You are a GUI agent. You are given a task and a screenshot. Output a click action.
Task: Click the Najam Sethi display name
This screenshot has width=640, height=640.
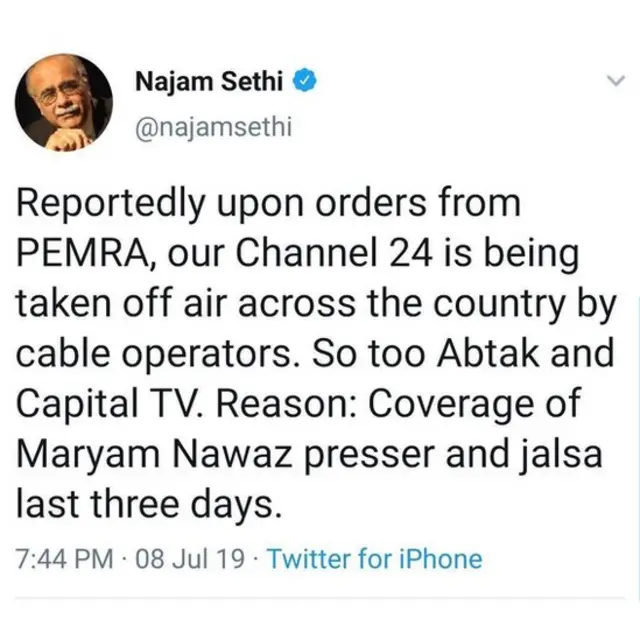tap(210, 83)
